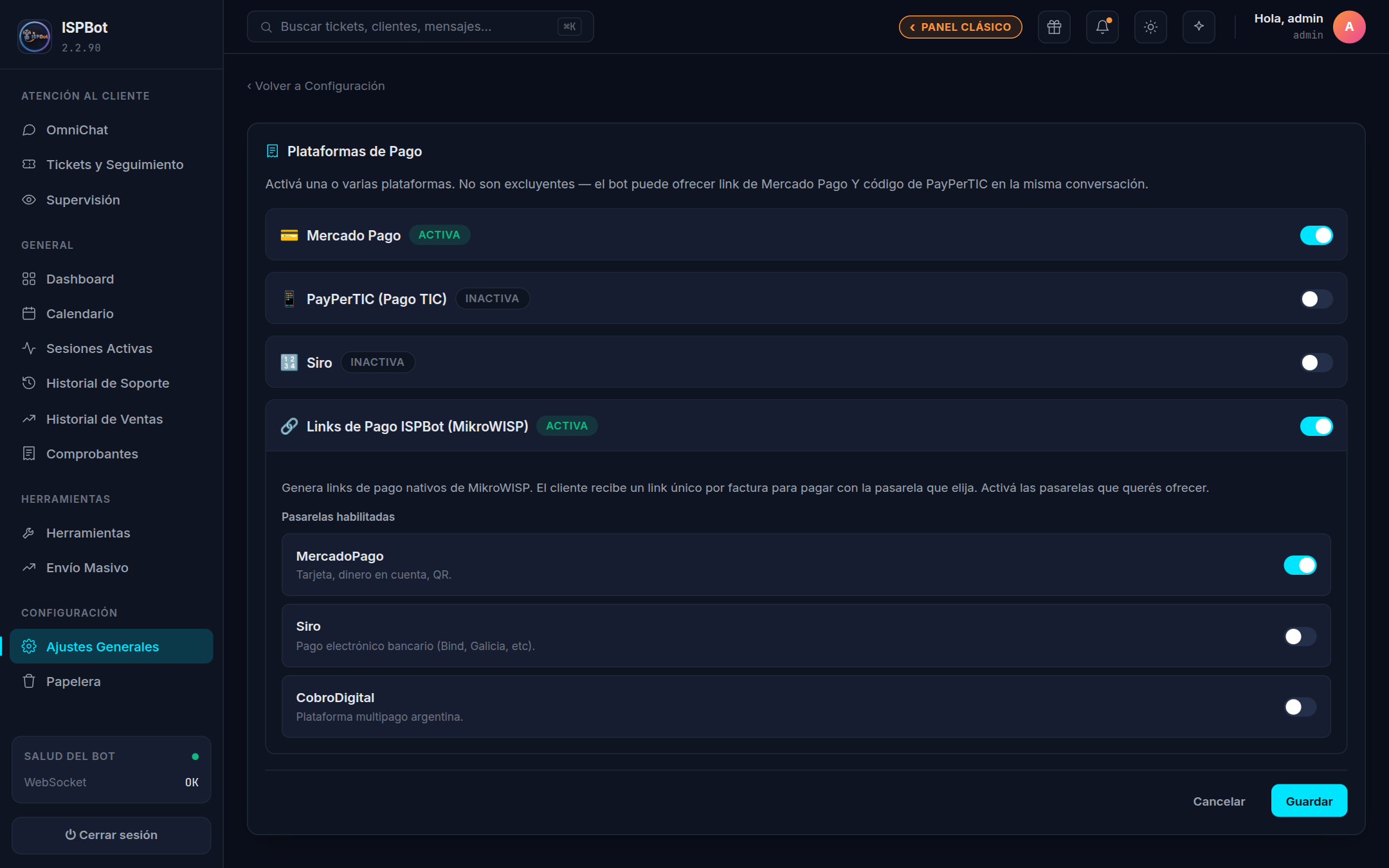The image size is (1389, 868).
Task: Click the Pasarelas habilitadas heading
Action: (x=338, y=517)
